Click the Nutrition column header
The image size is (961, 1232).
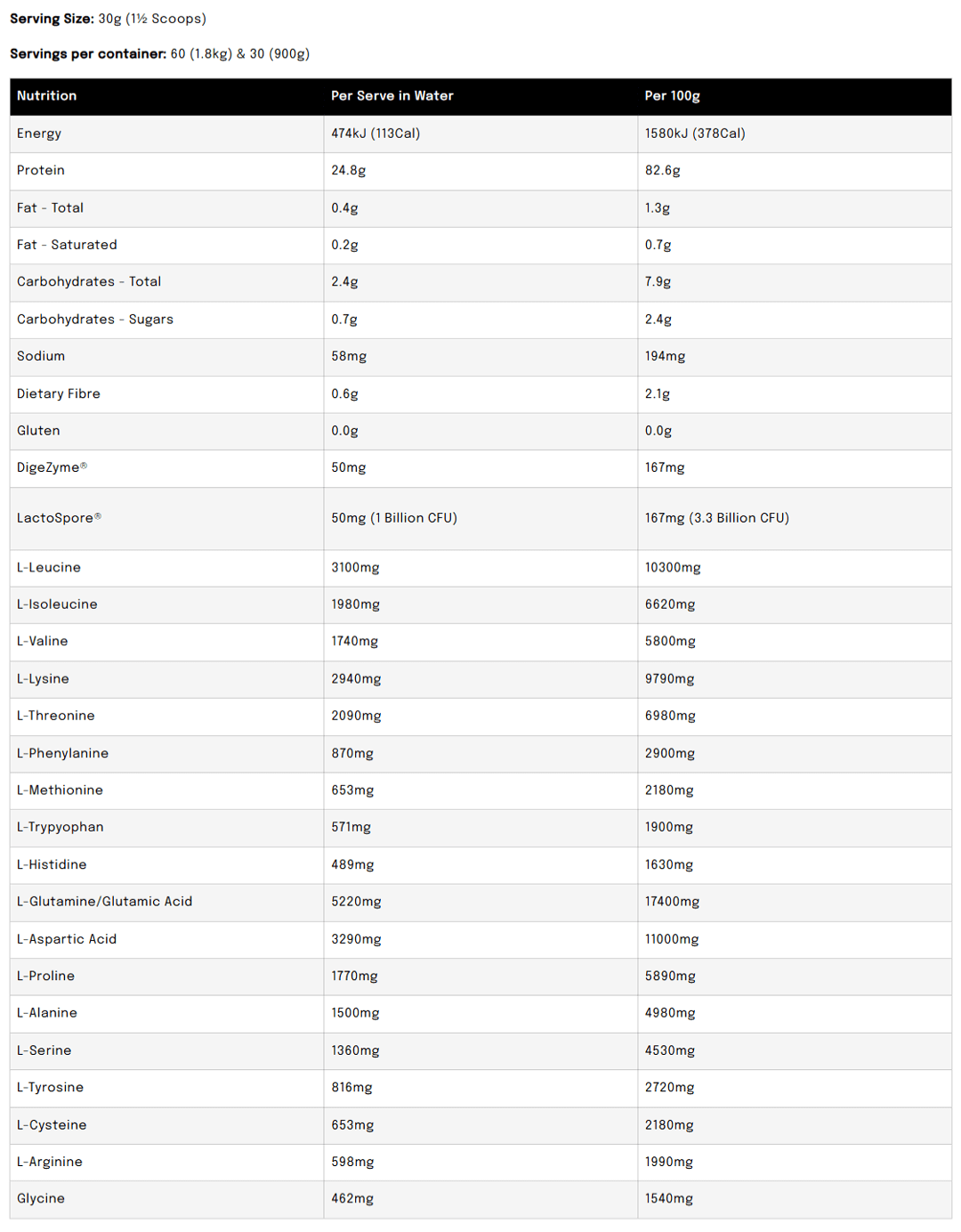[47, 96]
